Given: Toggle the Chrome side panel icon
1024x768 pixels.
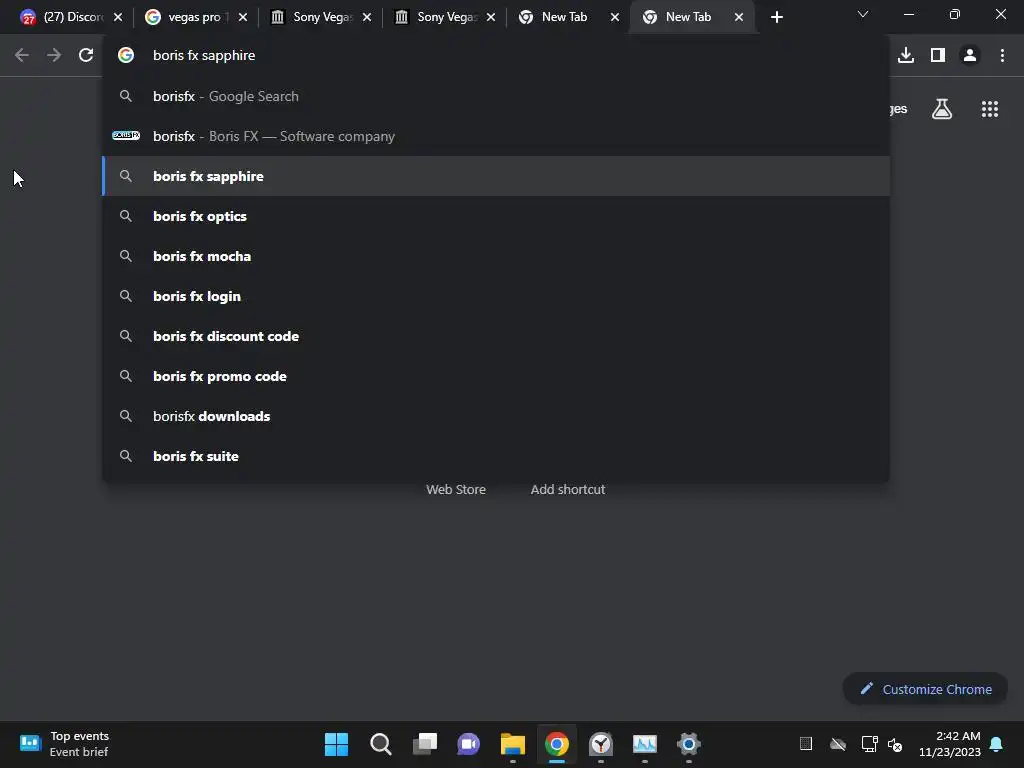Looking at the screenshot, I should click(x=938, y=56).
